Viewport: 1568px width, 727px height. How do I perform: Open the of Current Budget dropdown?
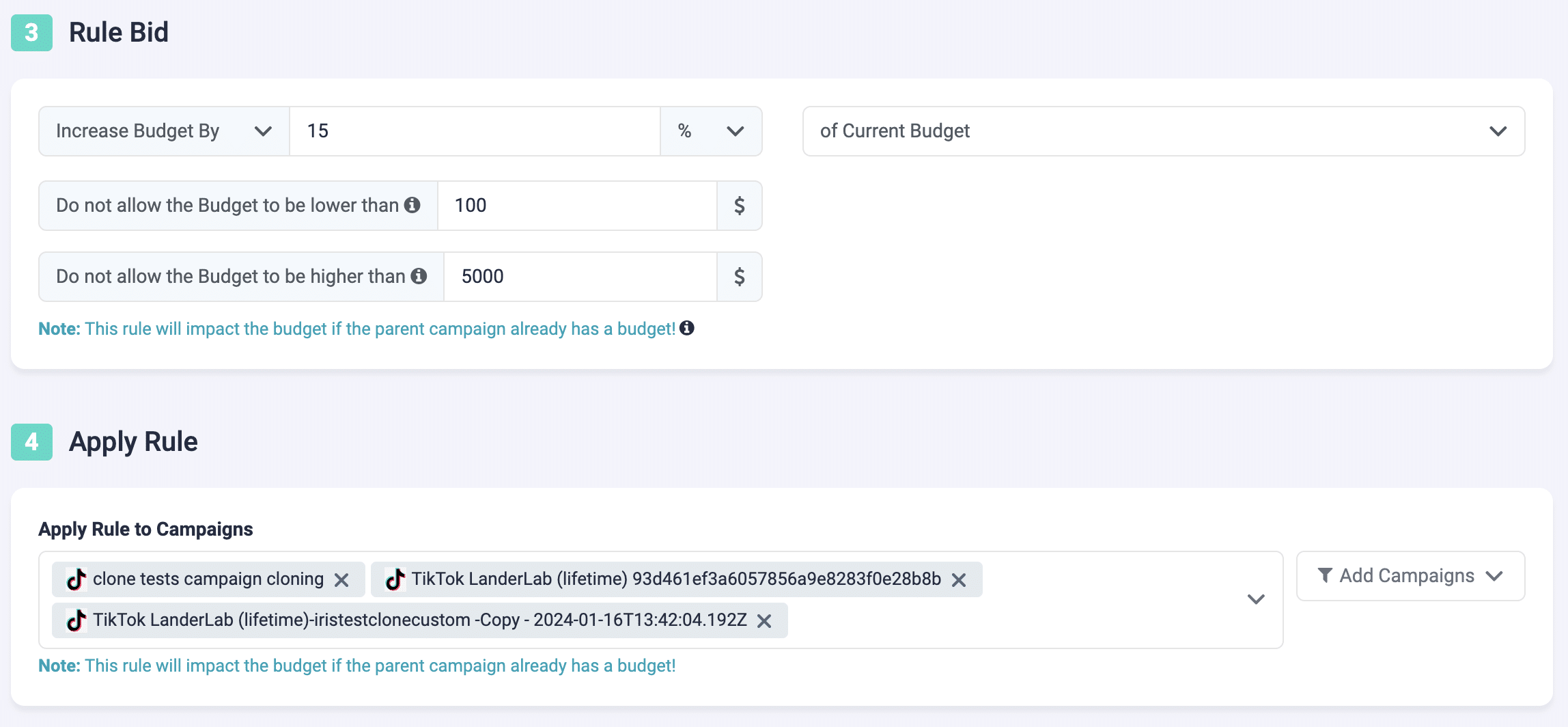point(1164,131)
